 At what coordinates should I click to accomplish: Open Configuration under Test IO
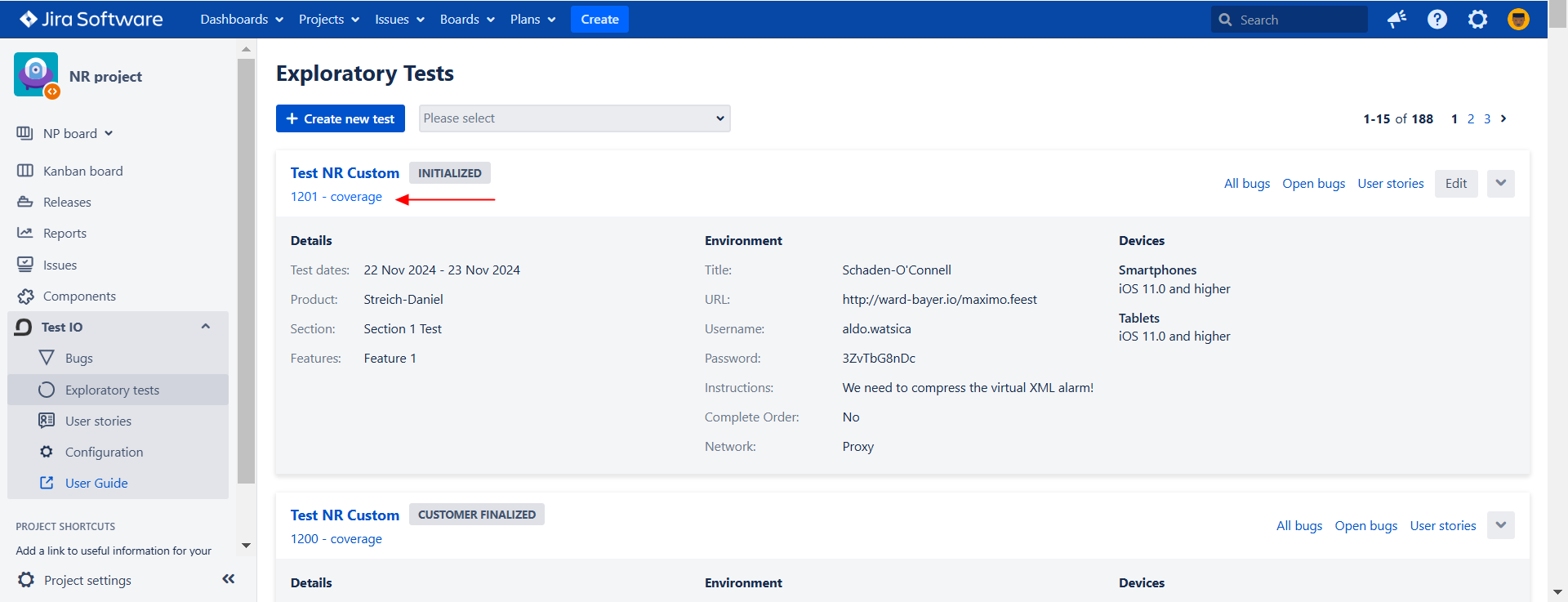pos(104,452)
